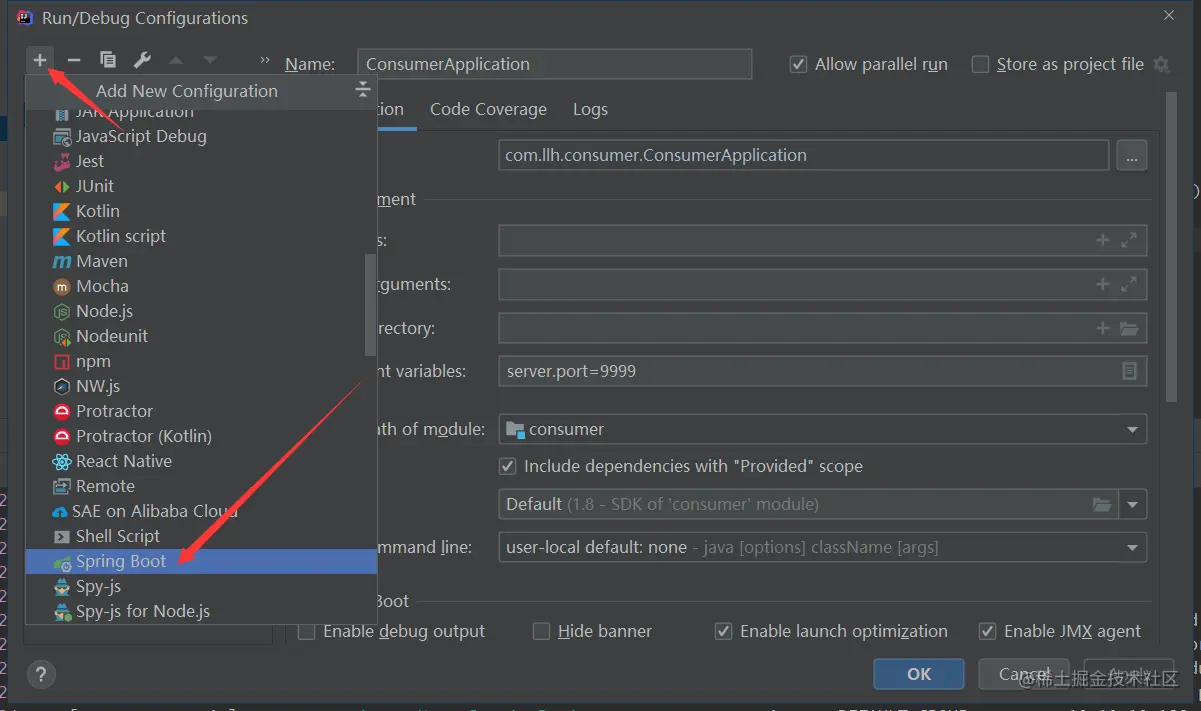Image resolution: width=1201 pixels, height=711 pixels.
Task: Select Mocha configuration type
Action: pyautogui.click(x=201, y=286)
